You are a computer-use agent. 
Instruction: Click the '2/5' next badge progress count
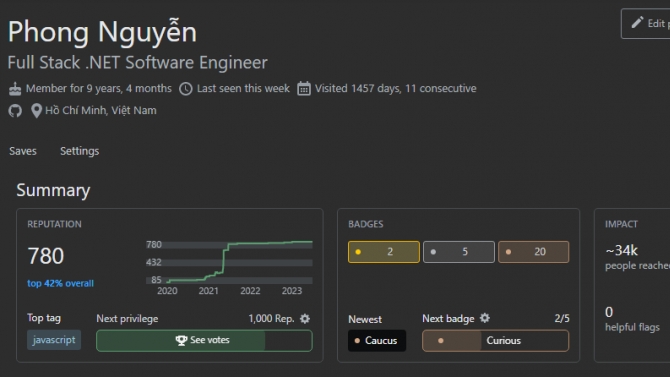point(562,318)
